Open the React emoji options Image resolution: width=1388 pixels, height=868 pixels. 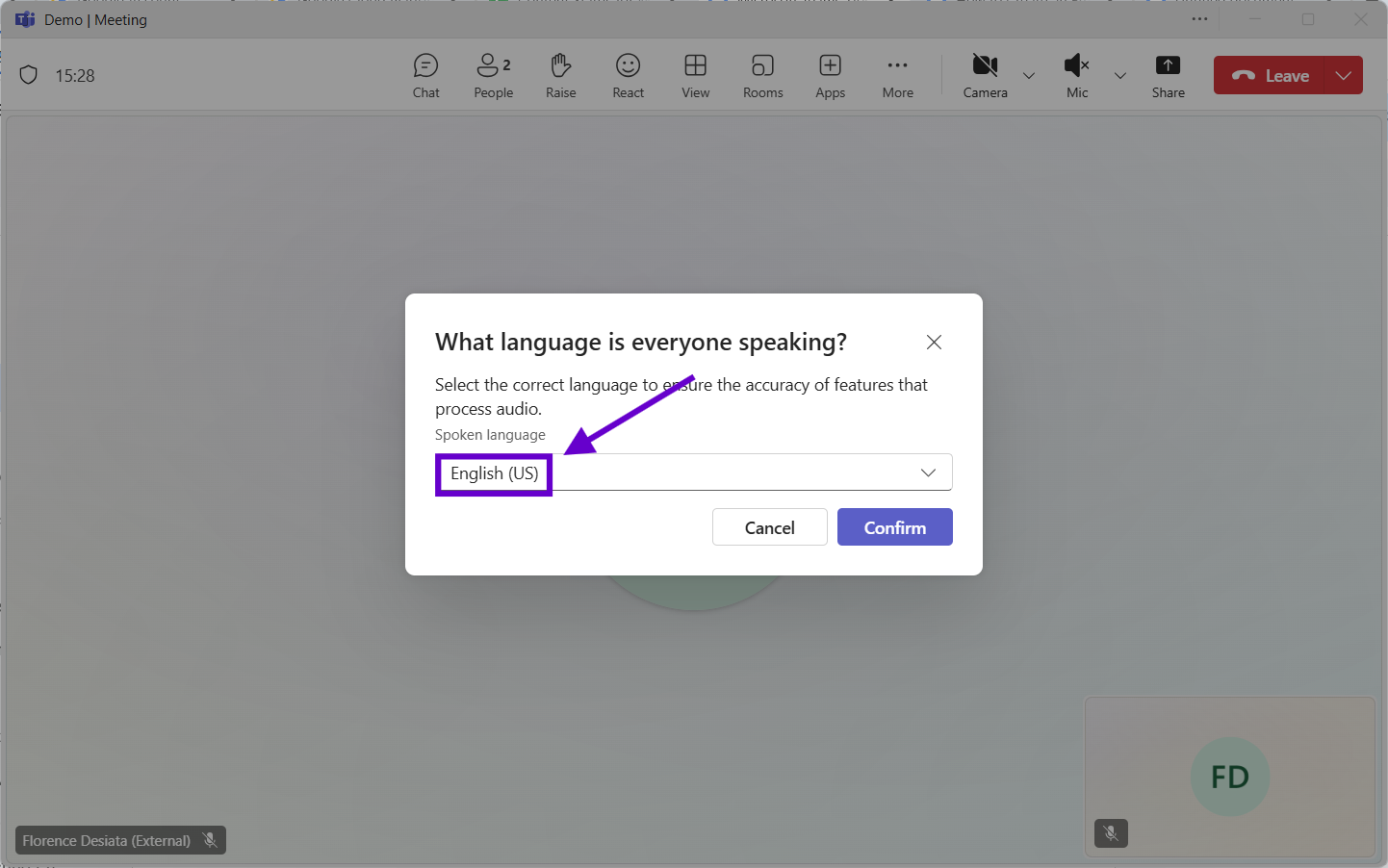pos(628,76)
